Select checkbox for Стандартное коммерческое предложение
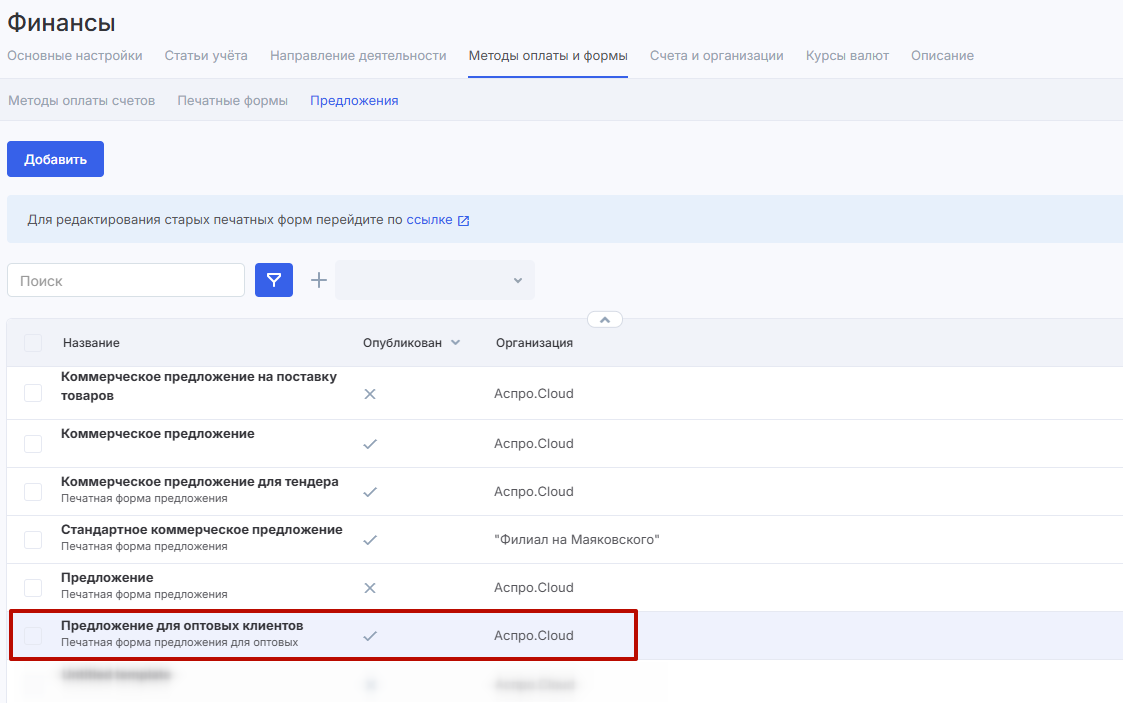 coord(33,540)
